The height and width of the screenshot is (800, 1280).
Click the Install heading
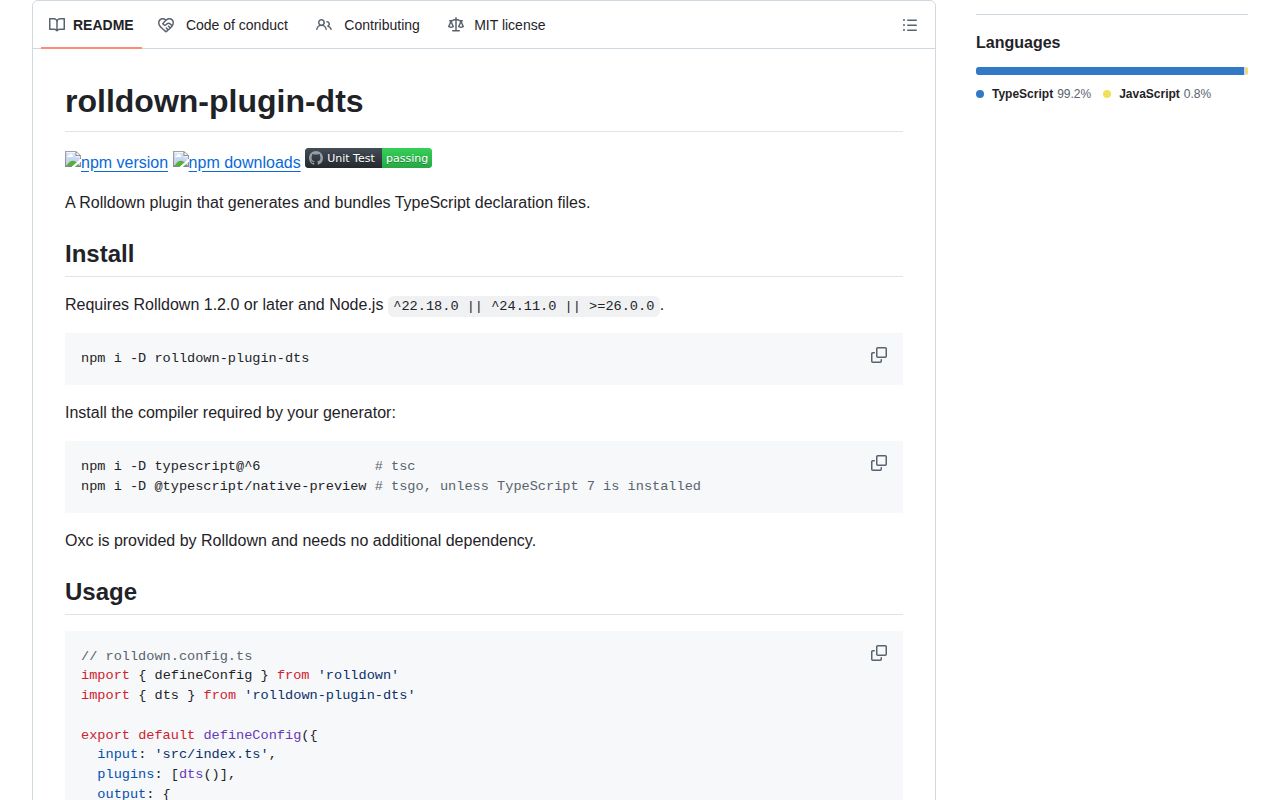pos(99,254)
